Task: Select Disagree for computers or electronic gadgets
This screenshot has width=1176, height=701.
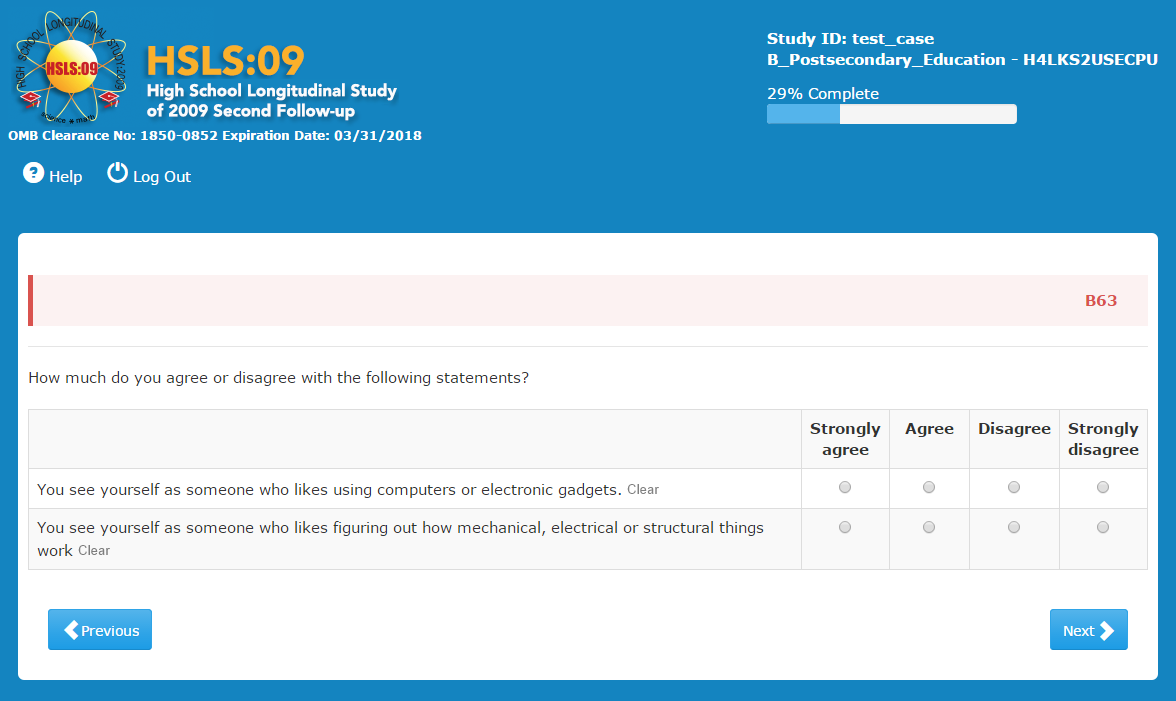Action: pyautogui.click(x=1014, y=487)
